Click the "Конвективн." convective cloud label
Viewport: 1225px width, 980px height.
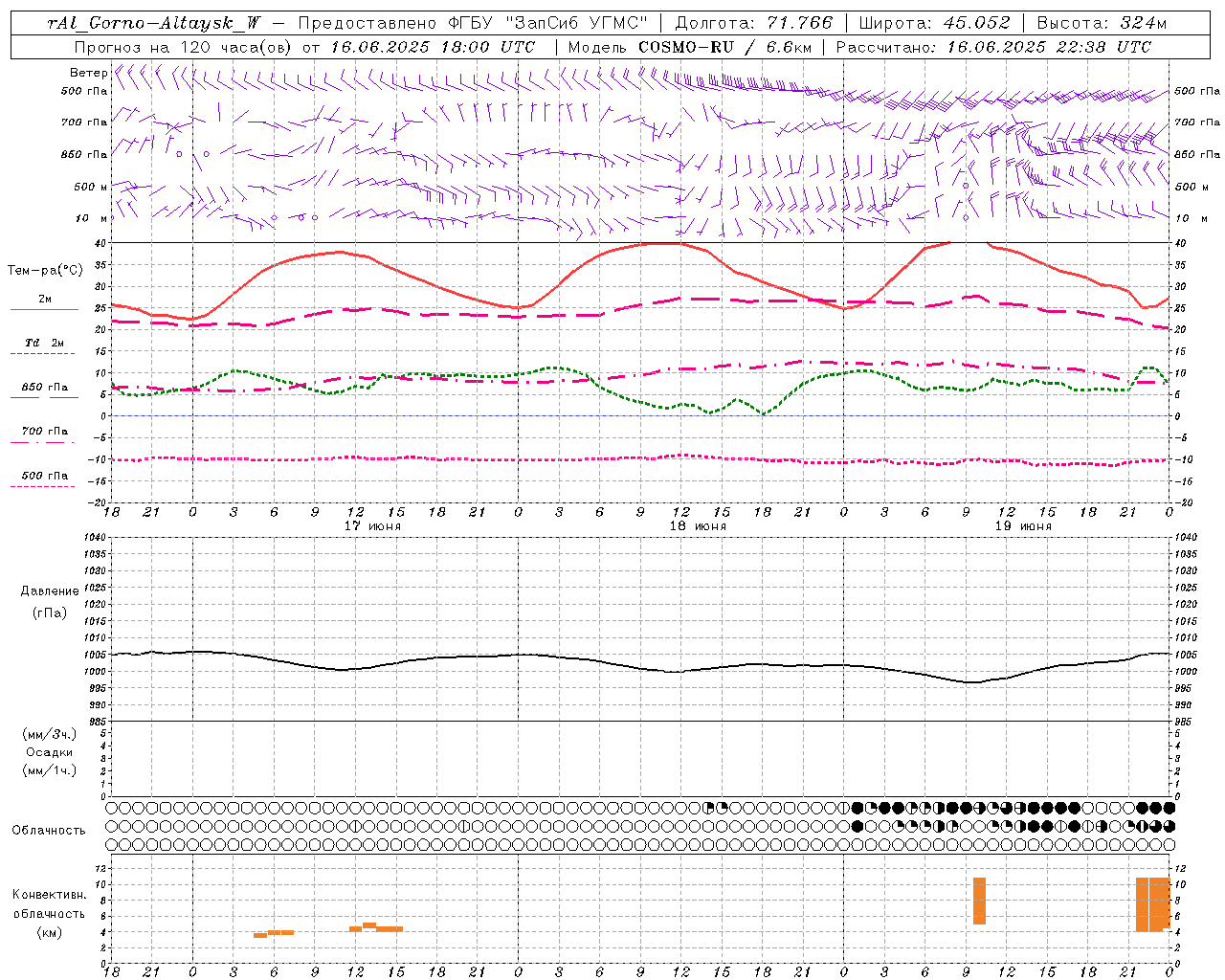(x=50, y=895)
